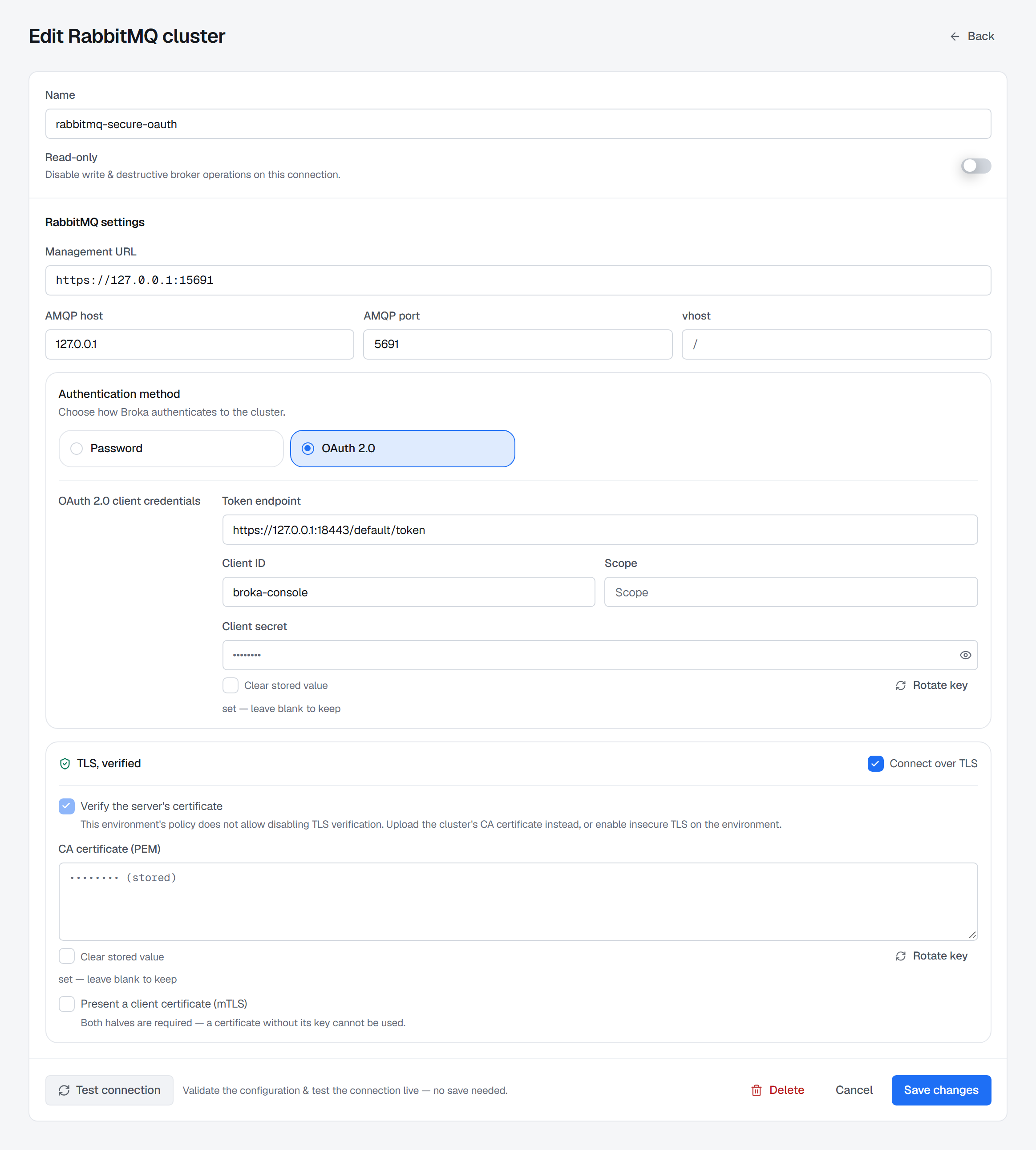The image size is (1036, 1150).
Task: Click the AMQP host field
Action: [200, 344]
